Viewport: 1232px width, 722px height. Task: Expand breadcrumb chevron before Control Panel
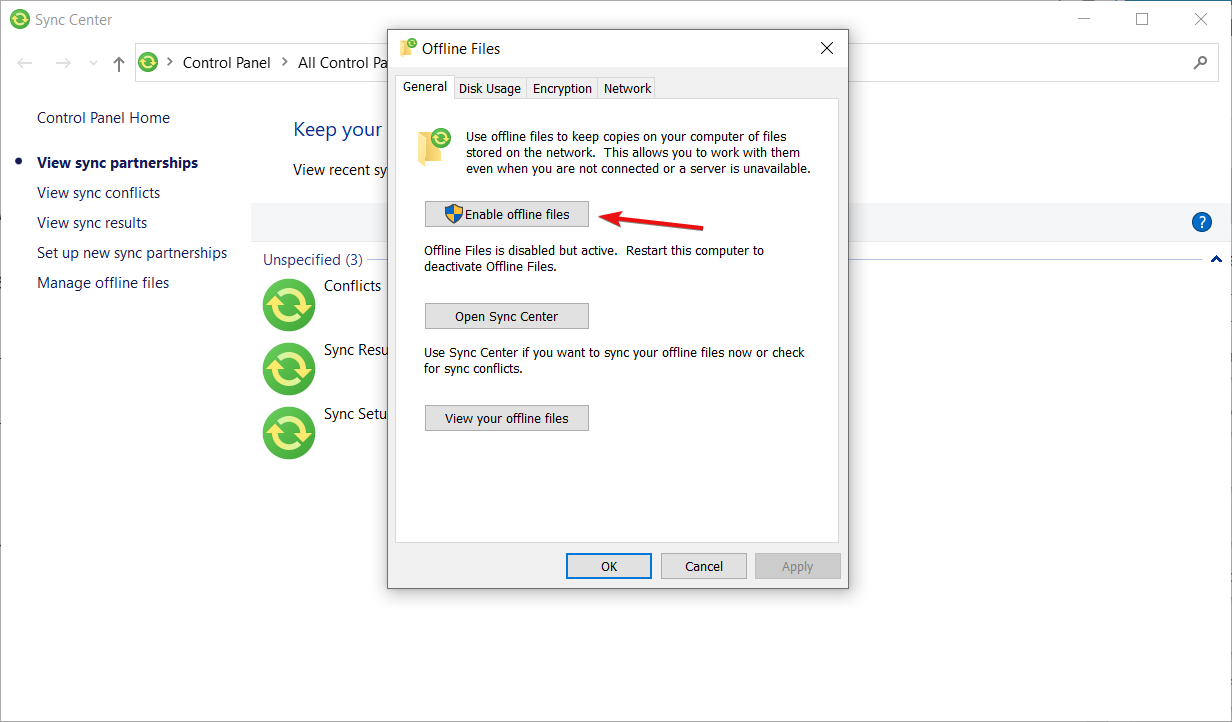169,62
